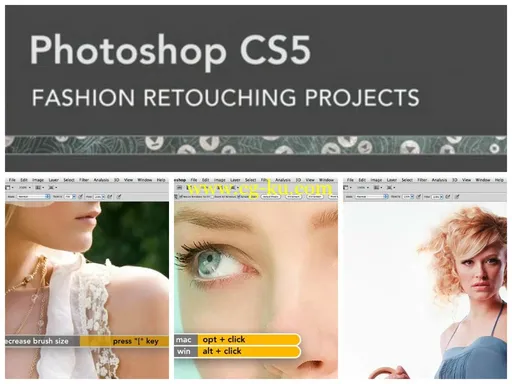
Task: Enable airbrush icon in right screenshot
Action: [x=447, y=197]
